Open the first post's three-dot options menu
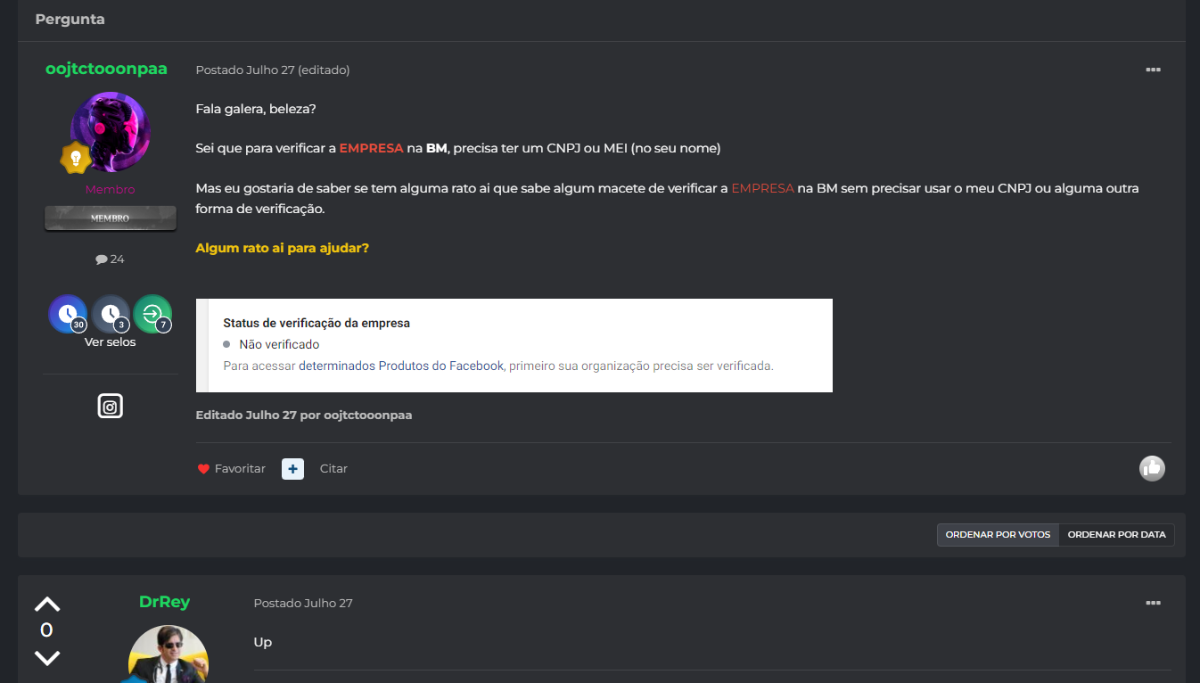1200x683 pixels. click(x=1153, y=70)
